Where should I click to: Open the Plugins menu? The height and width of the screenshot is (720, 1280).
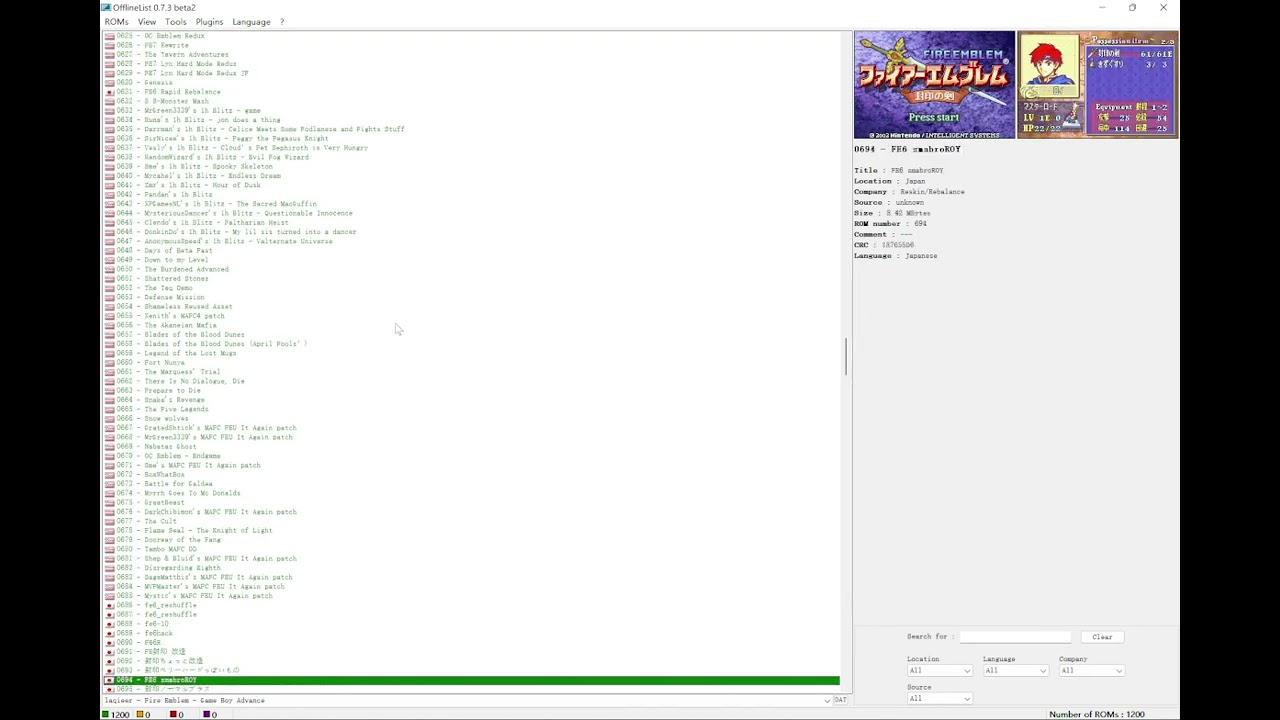pyautogui.click(x=209, y=22)
